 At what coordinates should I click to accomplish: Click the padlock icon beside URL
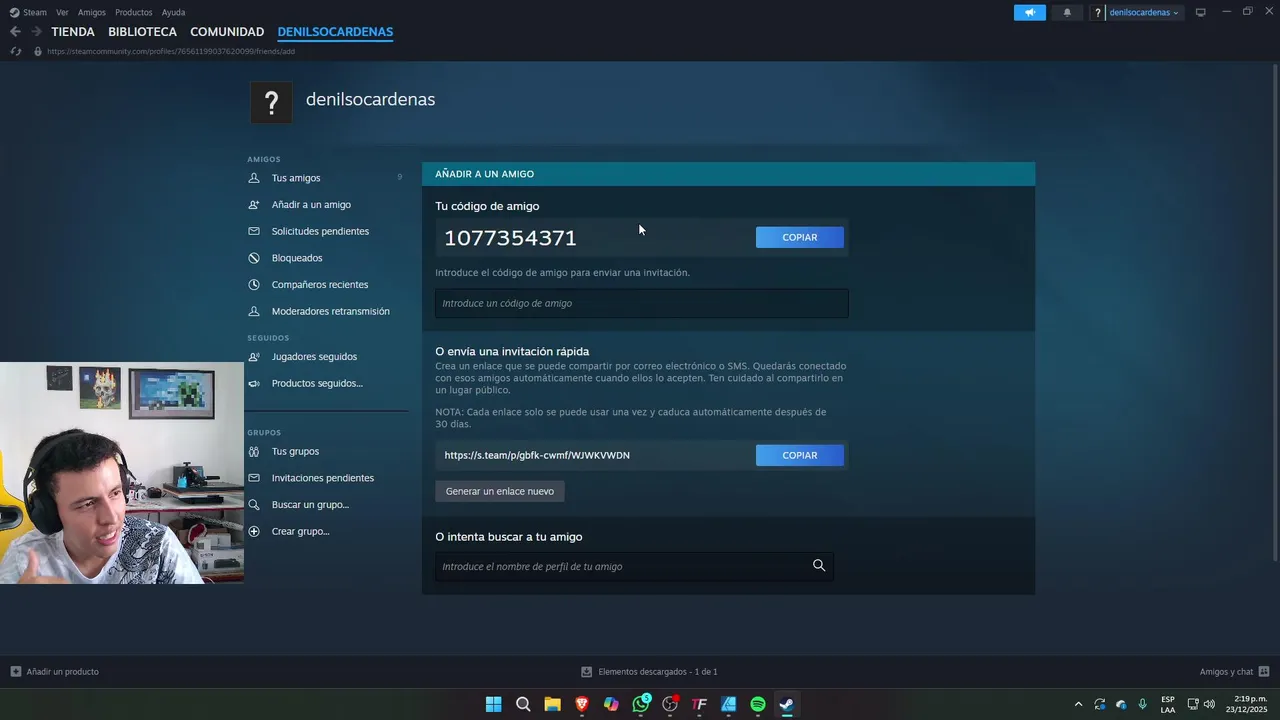38,51
